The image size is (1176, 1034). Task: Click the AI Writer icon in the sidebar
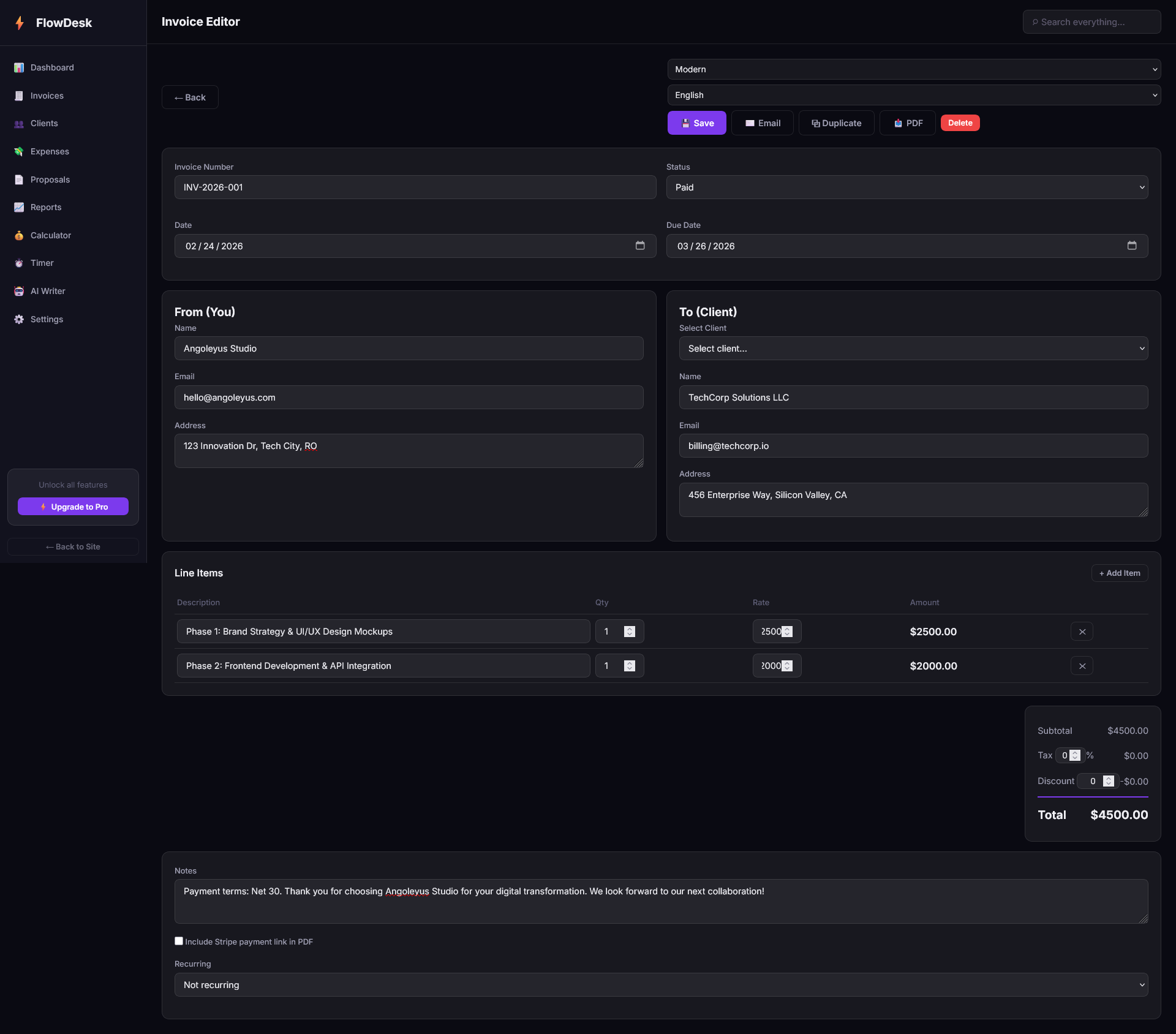pyautogui.click(x=19, y=291)
